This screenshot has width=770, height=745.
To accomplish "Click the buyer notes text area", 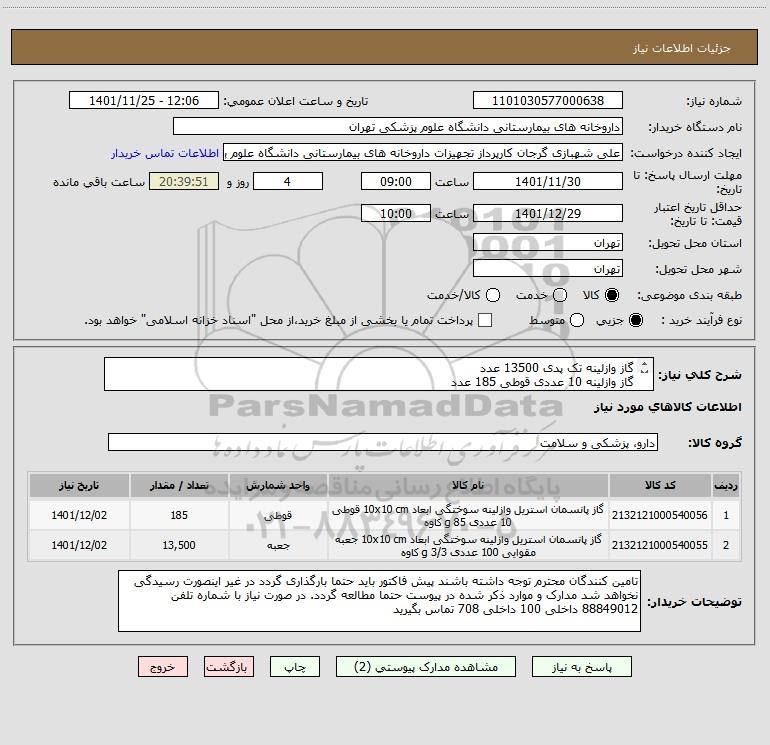I will (x=379, y=601).
